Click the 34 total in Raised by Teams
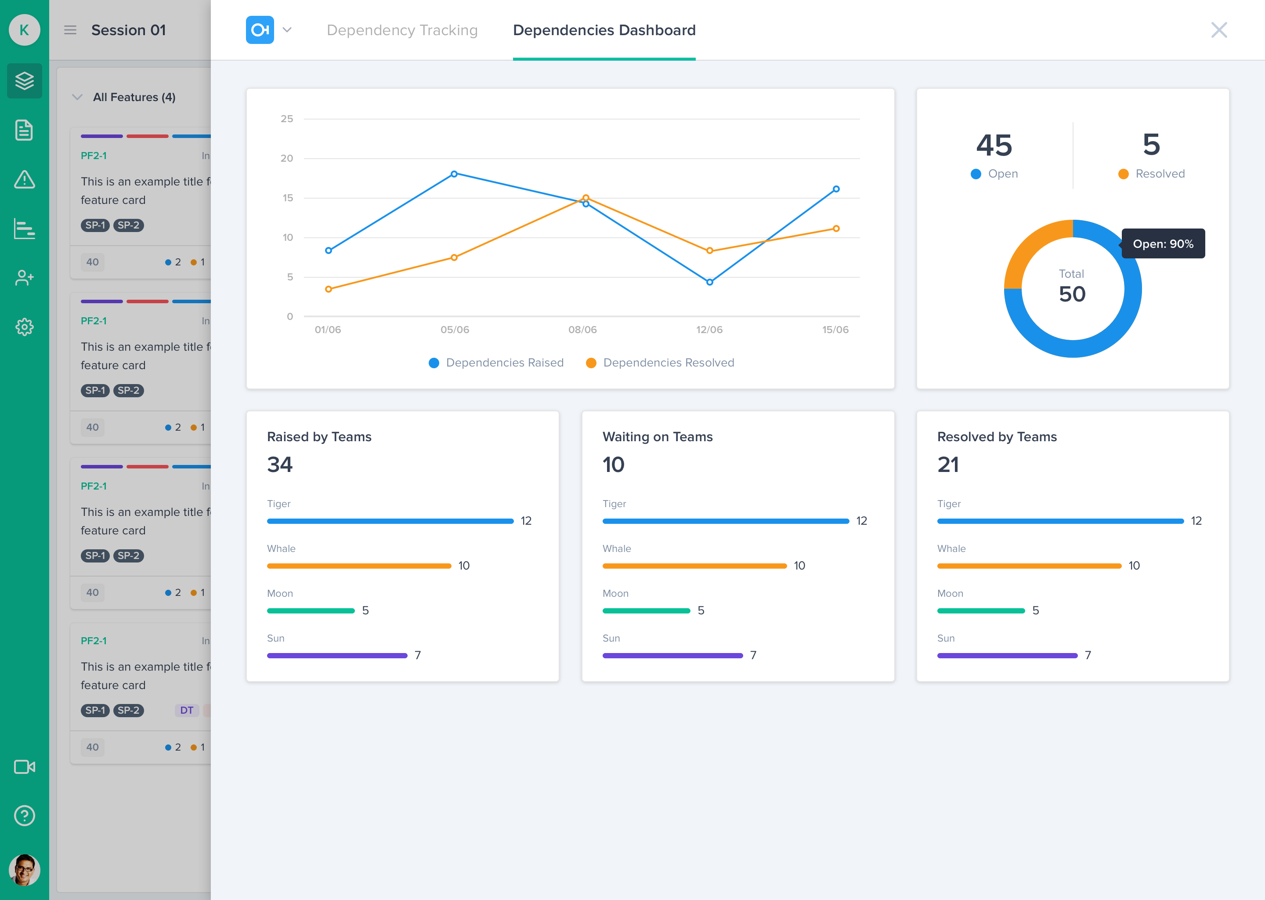Screen dimensions: 1265x900 [280, 465]
